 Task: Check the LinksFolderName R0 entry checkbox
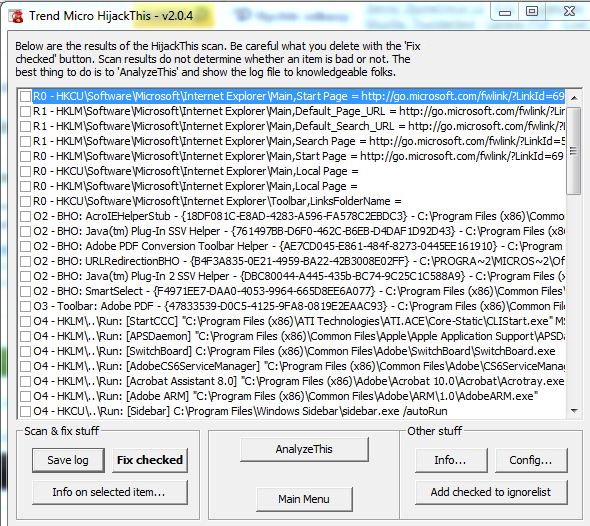tap(25, 201)
